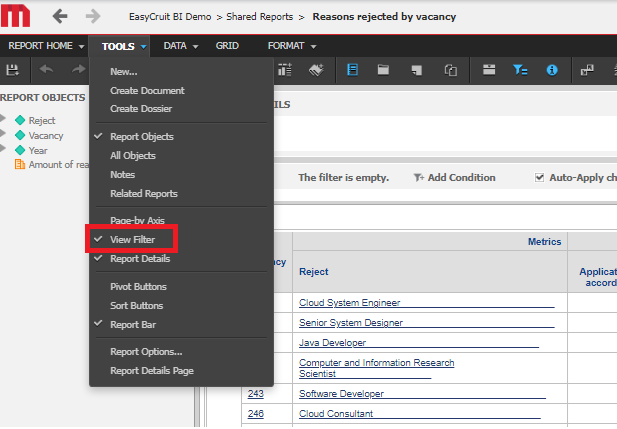Choose New... from Tools menu
The width and height of the screenshot is (617, 429).
124,72
